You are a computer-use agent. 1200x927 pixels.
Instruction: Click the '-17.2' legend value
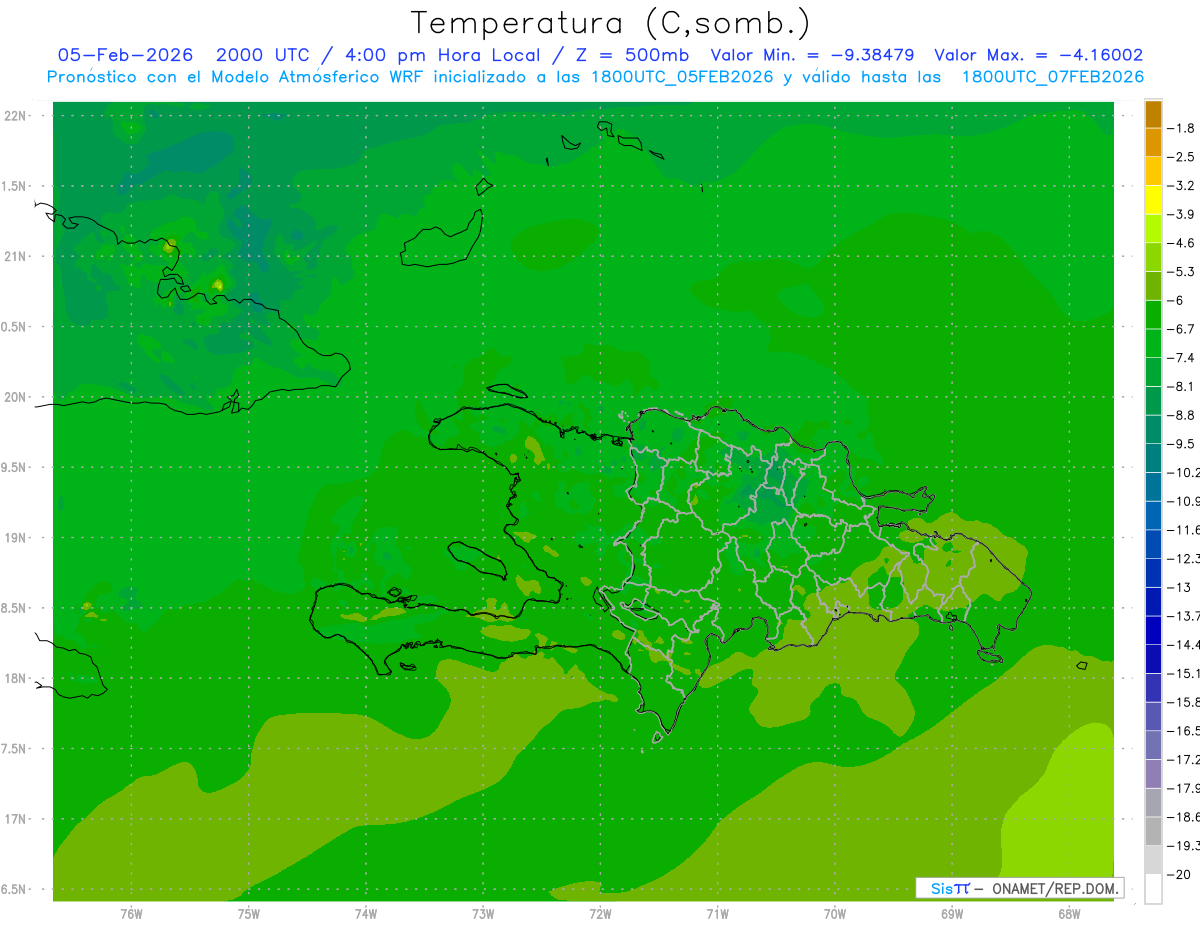1184,759
